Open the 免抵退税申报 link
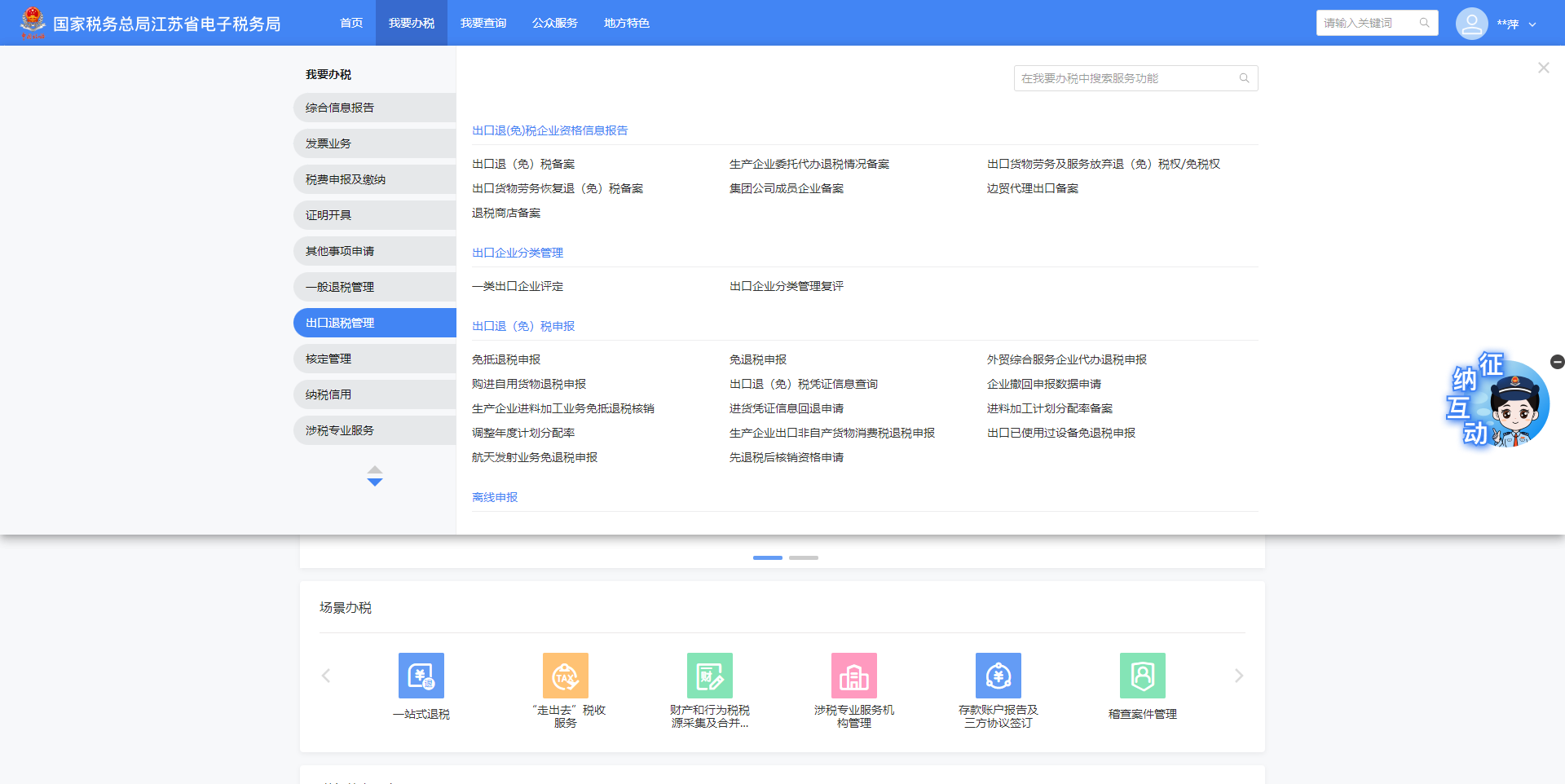 click(505, 359)
